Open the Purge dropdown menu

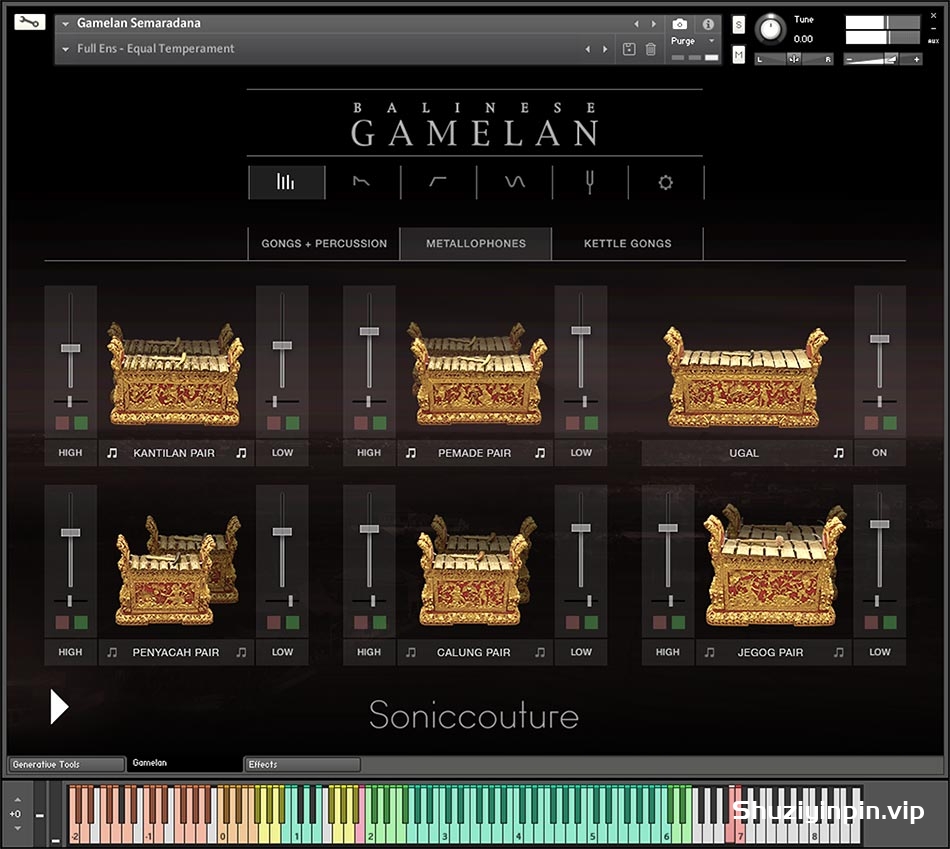click(693, 41)
